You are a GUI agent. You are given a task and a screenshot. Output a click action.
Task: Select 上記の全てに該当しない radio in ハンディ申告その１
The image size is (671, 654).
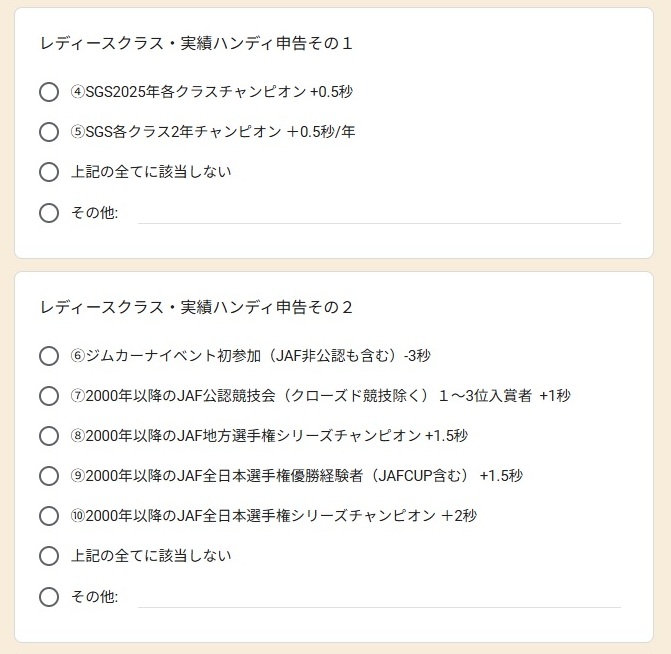[x=49, y=172]
